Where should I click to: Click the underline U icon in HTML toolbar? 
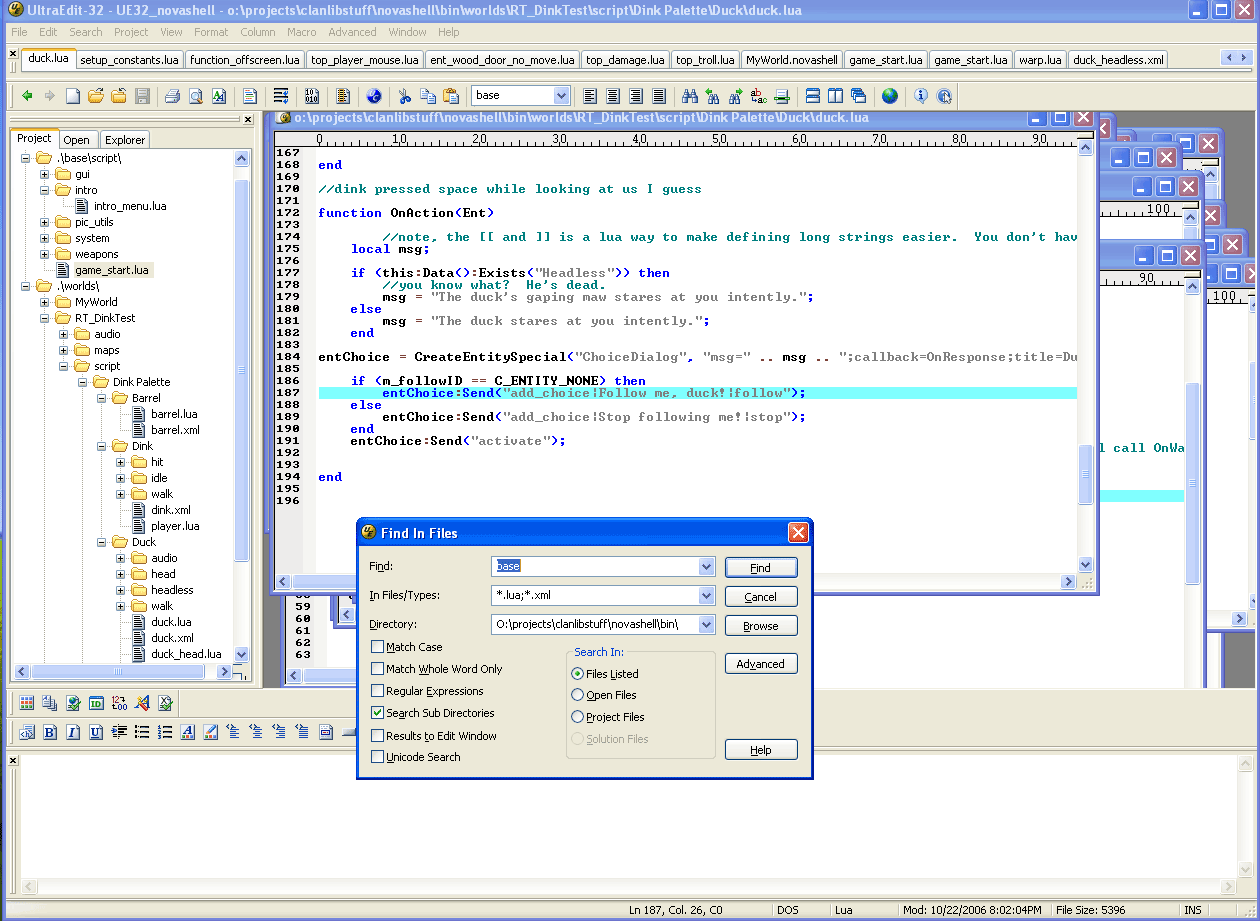[96, 732]
